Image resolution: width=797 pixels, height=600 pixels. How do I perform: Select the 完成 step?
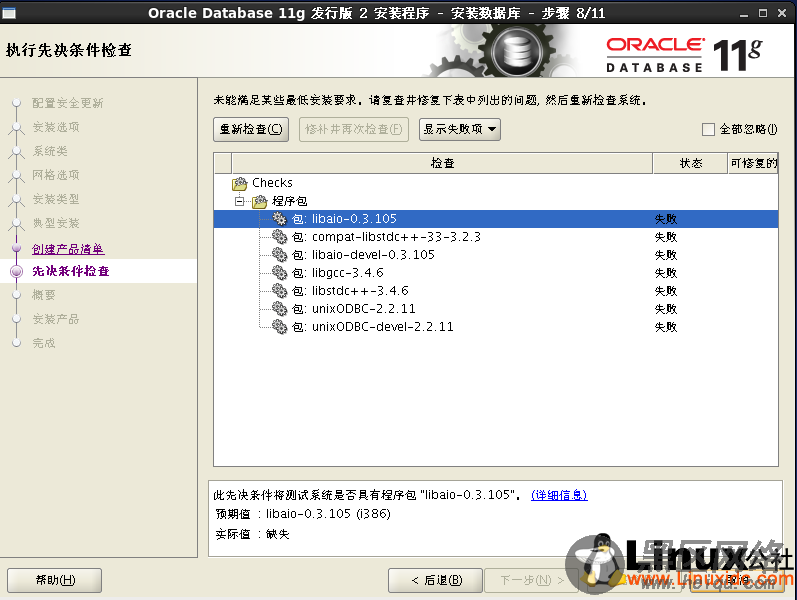pos(44,343)
